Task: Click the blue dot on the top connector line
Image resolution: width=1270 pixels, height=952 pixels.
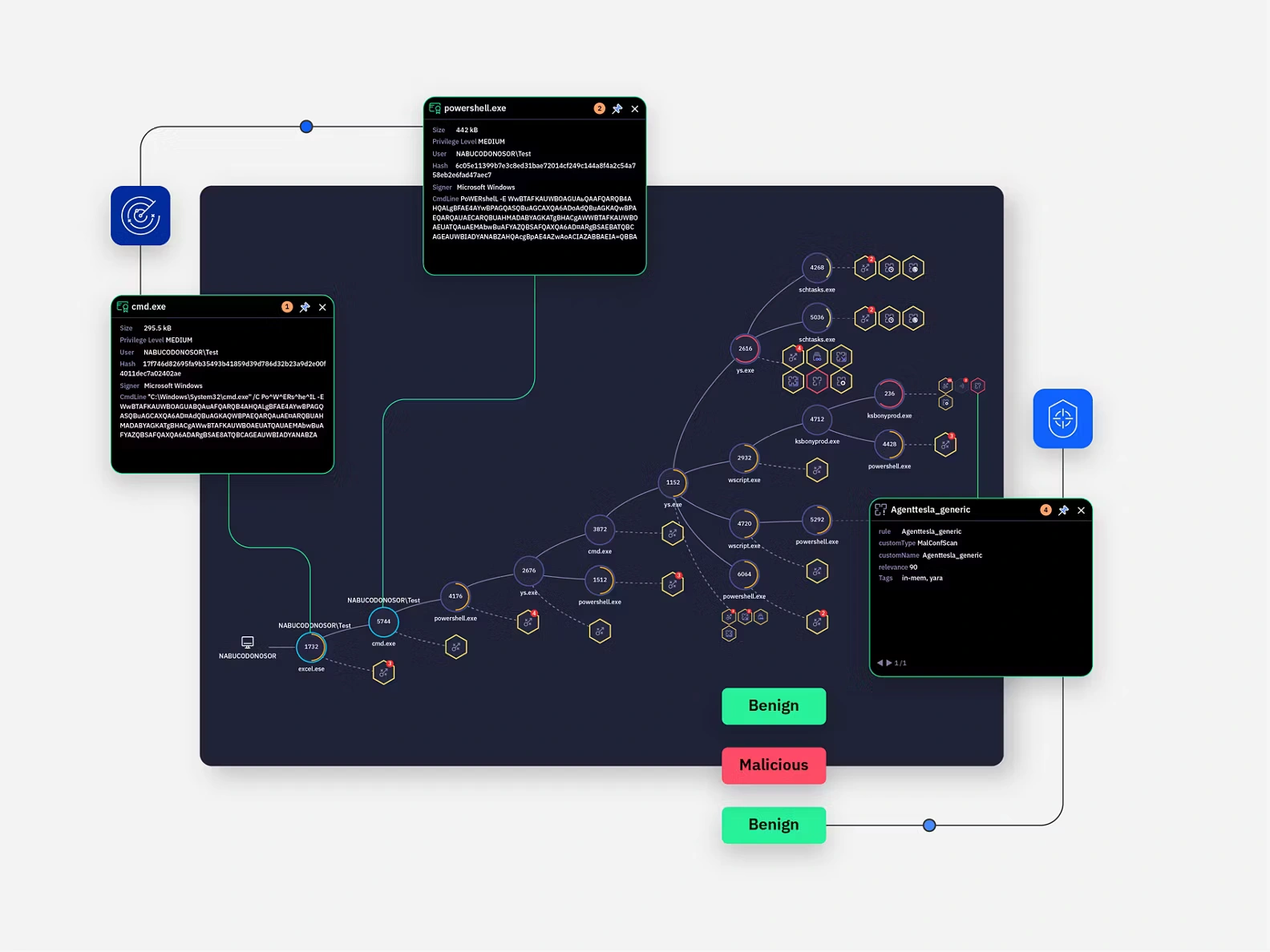Action: pyautogui.click(x=306, y=127)
